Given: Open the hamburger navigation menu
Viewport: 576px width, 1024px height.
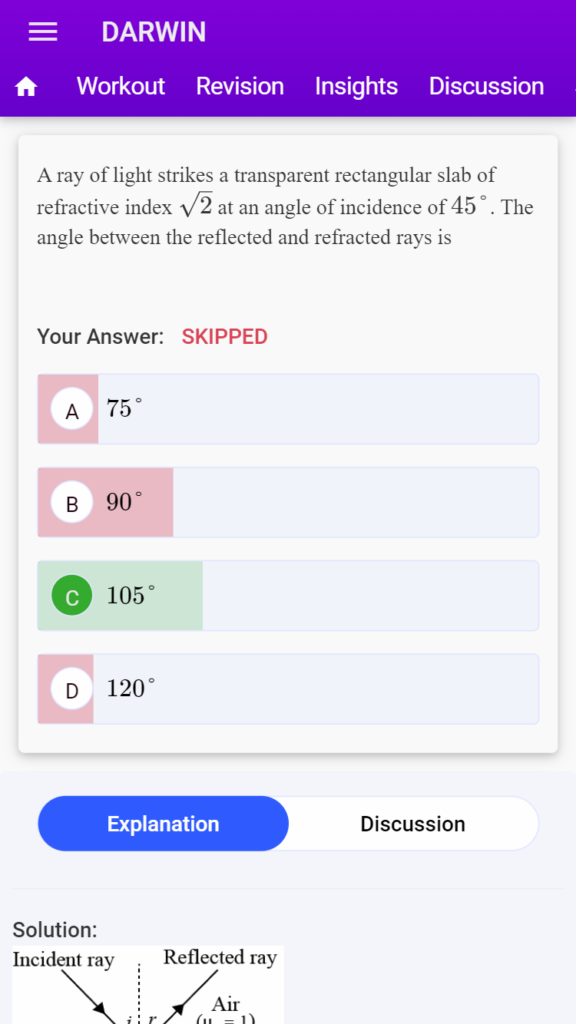Looking at the screenshot, I should point(43,32).
